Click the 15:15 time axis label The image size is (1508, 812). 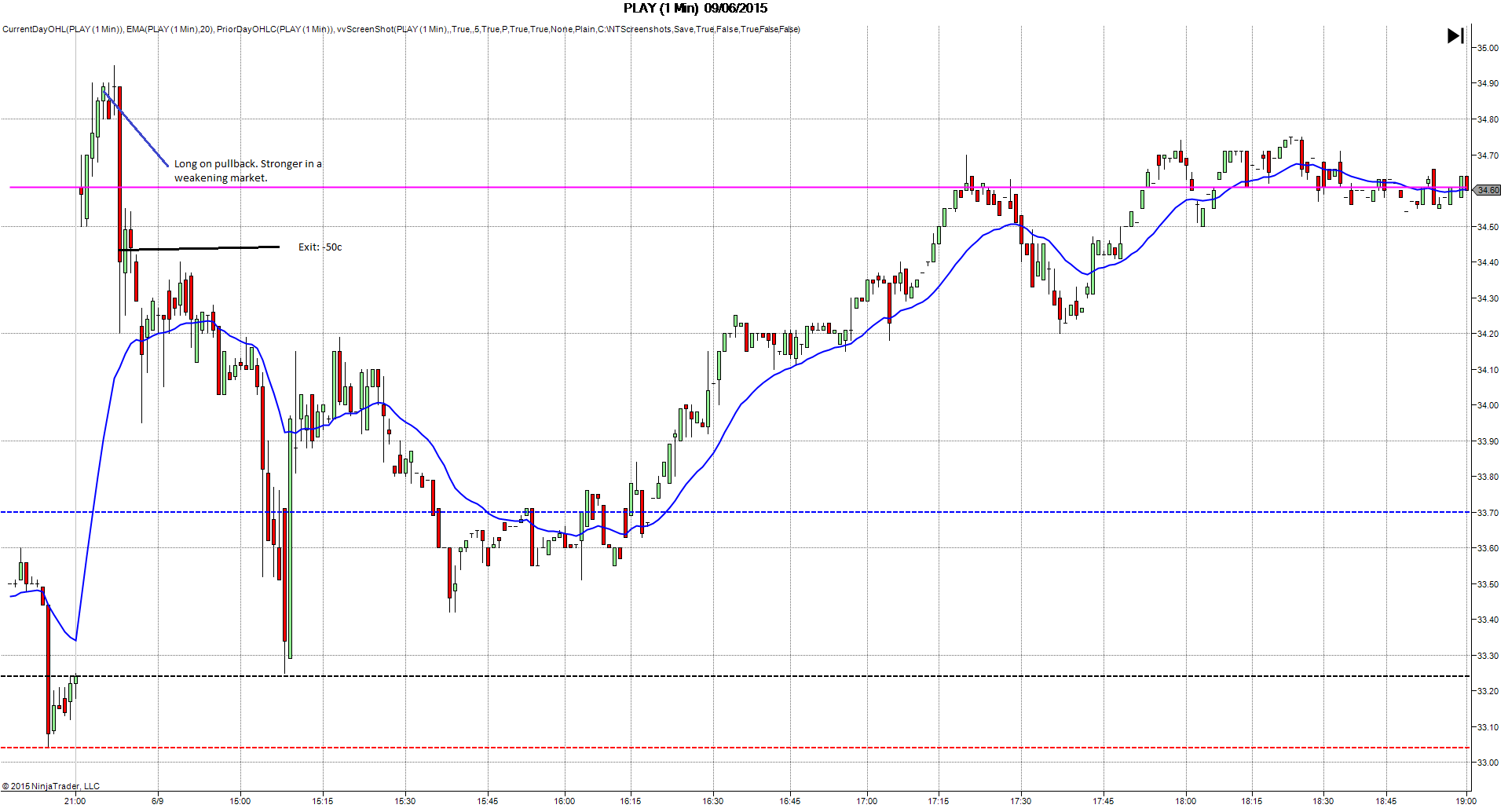pos(323,801)
